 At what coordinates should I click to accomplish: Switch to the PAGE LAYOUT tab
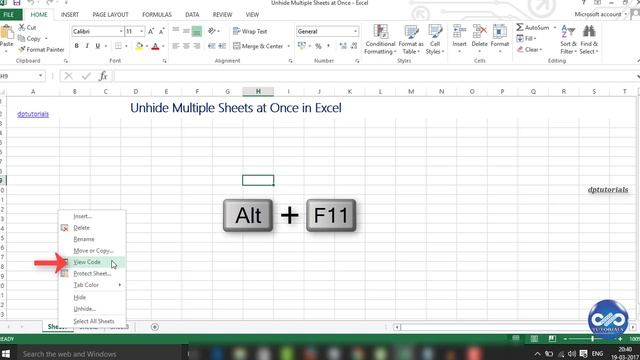tap(110, 15)
